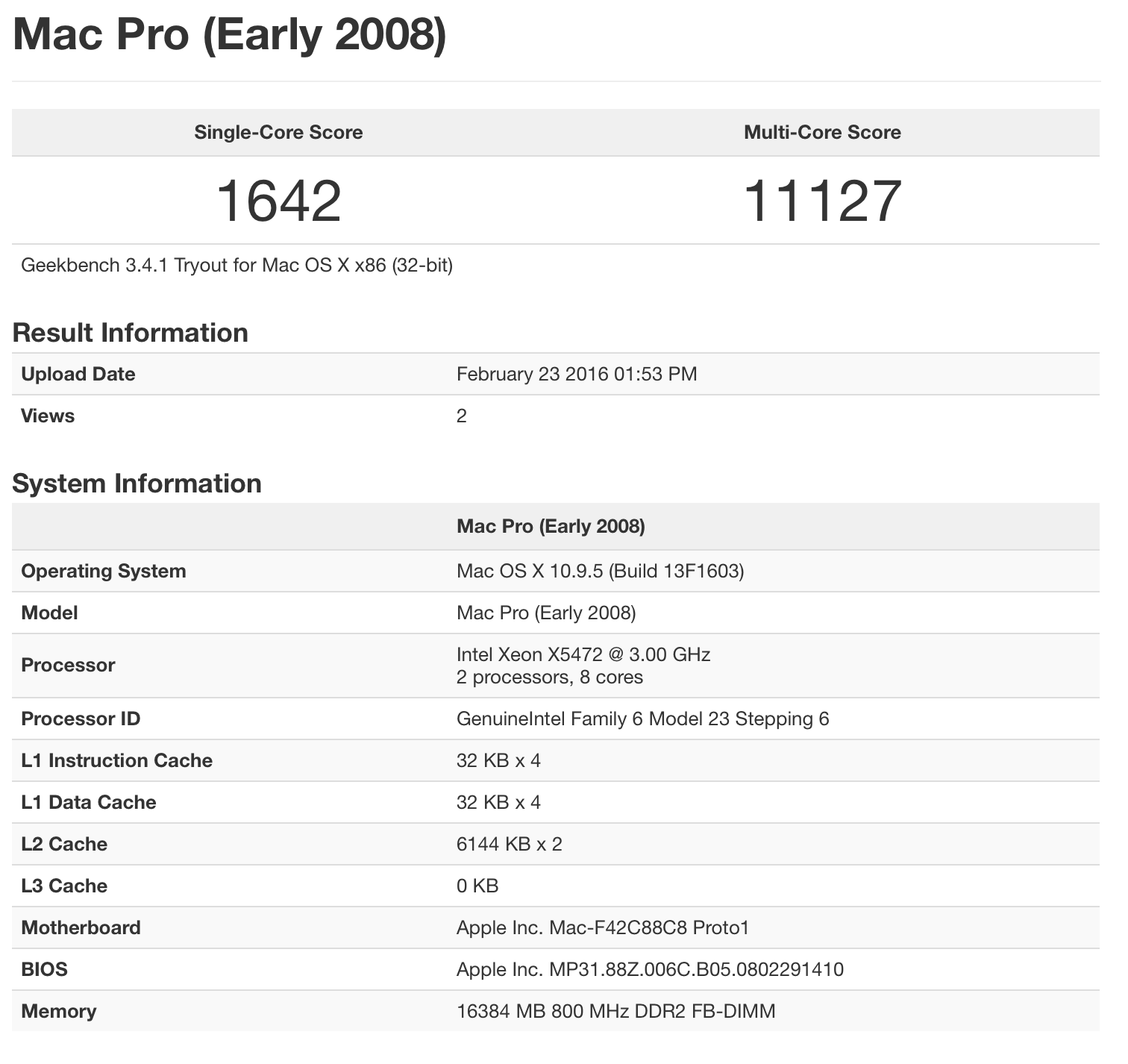
Task: Click the Intel Xeon X5472 processor value
Action: click(583, 655)
